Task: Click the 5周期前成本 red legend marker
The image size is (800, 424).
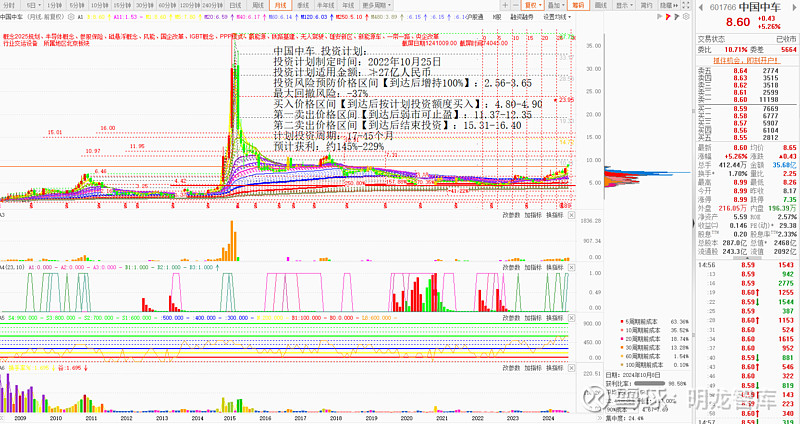Action: point(621,322)
